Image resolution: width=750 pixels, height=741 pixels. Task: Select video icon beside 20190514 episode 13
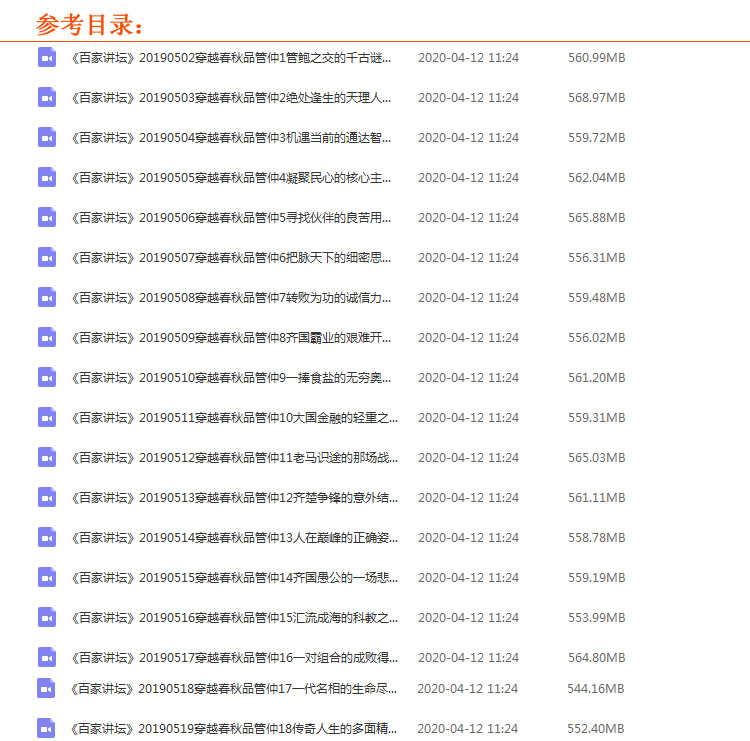pos(47,538)
